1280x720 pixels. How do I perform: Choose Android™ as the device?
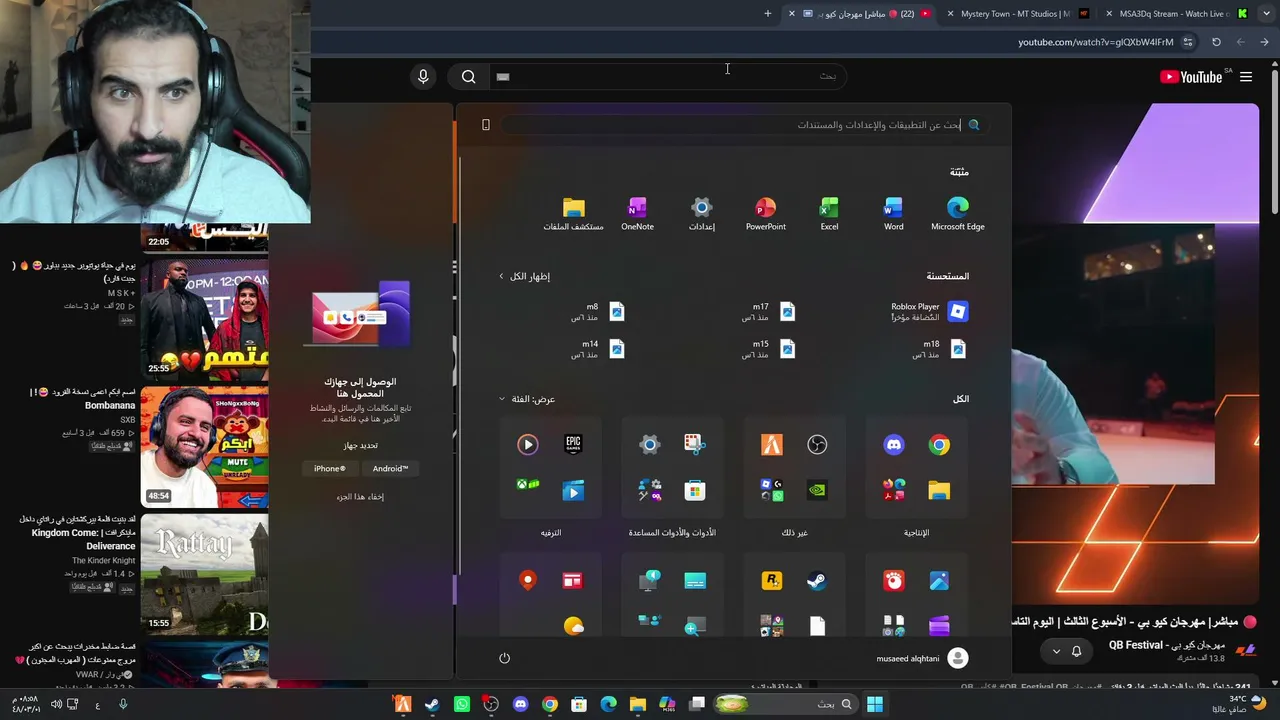(390, 468)
